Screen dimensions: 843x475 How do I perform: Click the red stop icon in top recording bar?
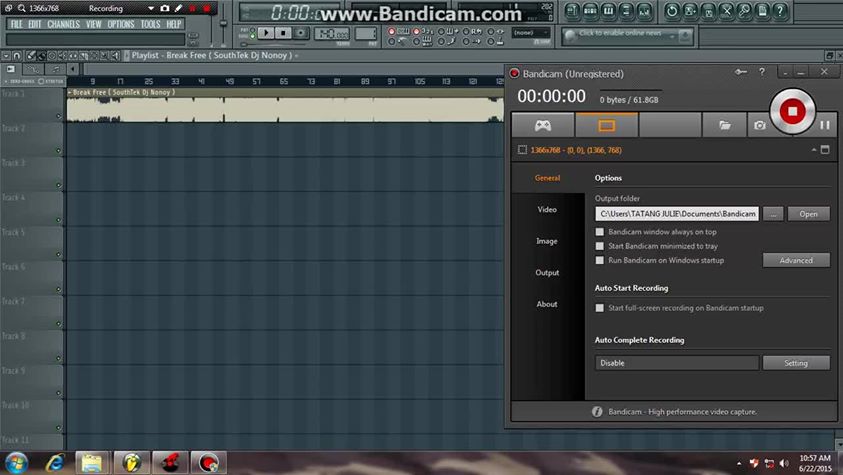pos(207,9)
